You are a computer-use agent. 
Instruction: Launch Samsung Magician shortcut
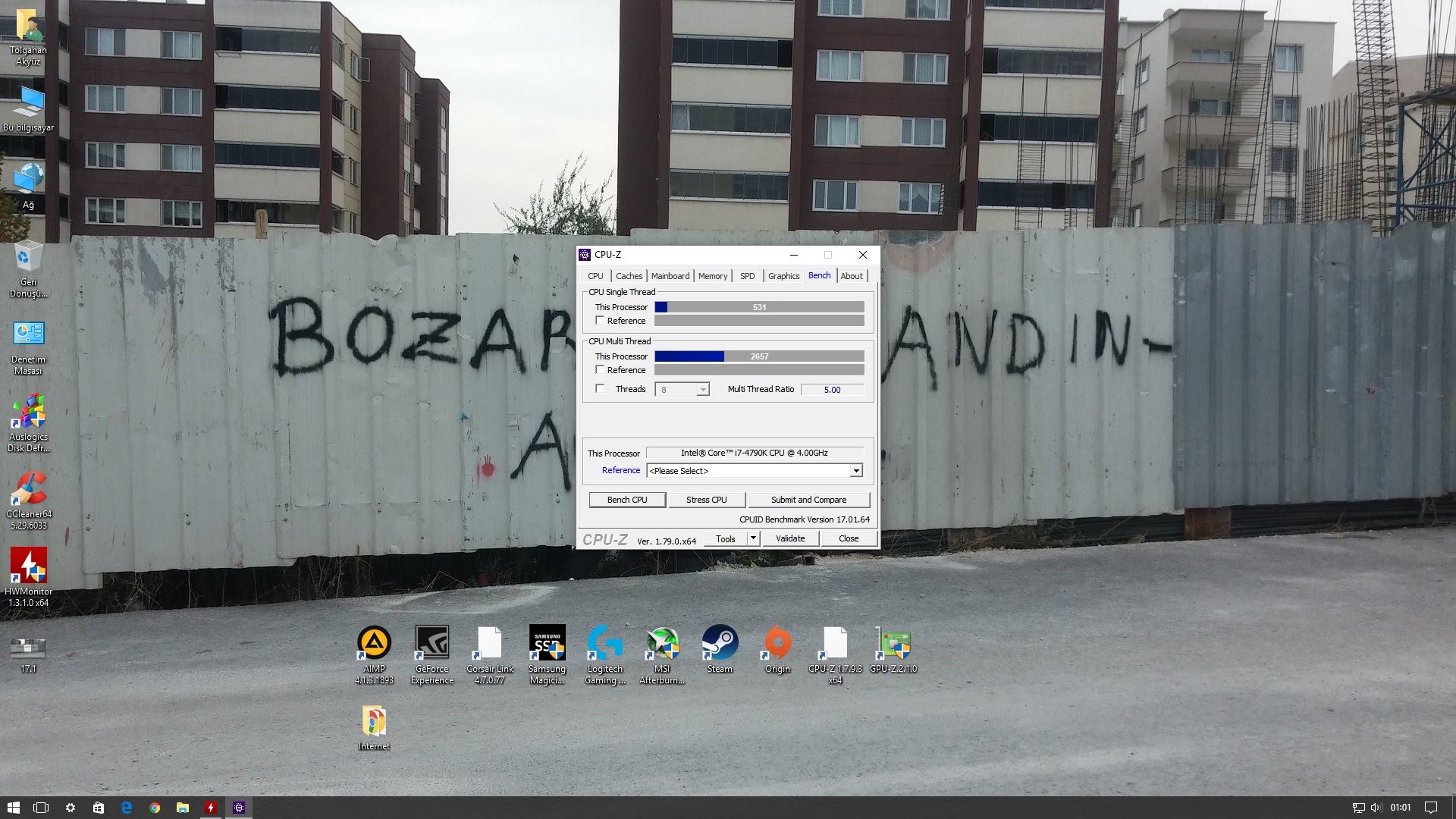(547, 655)
